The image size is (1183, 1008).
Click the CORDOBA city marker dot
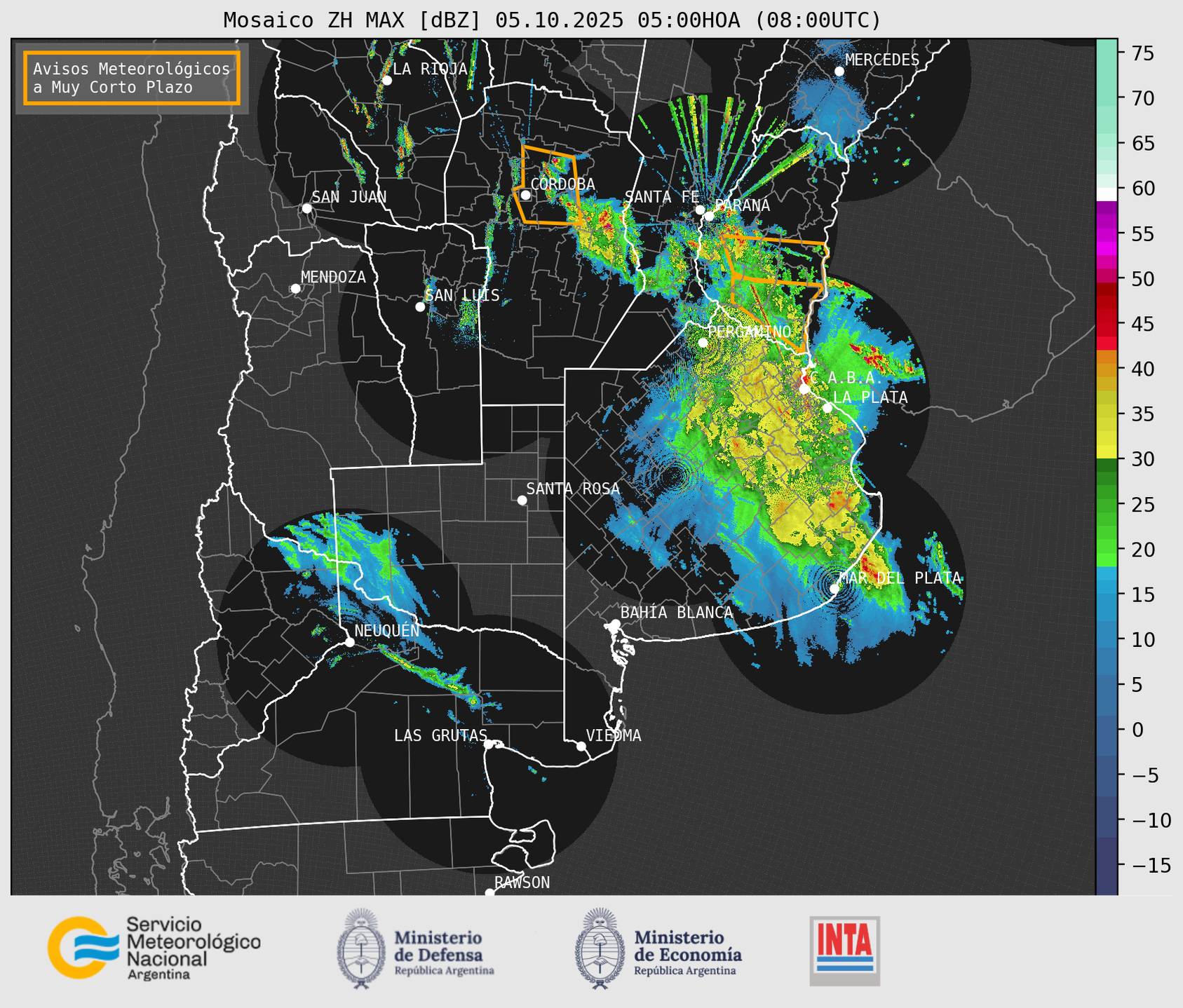[x=525, y=195]
